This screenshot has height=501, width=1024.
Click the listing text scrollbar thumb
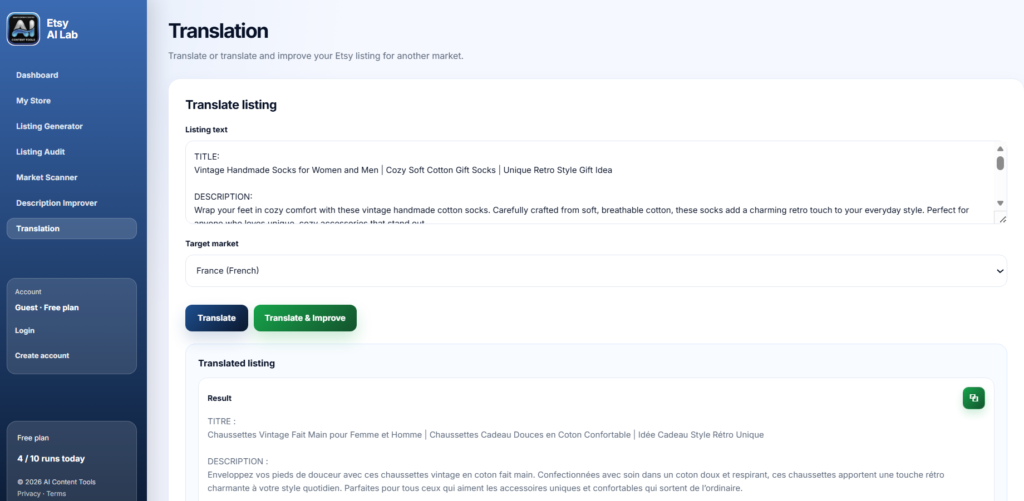1000,163
